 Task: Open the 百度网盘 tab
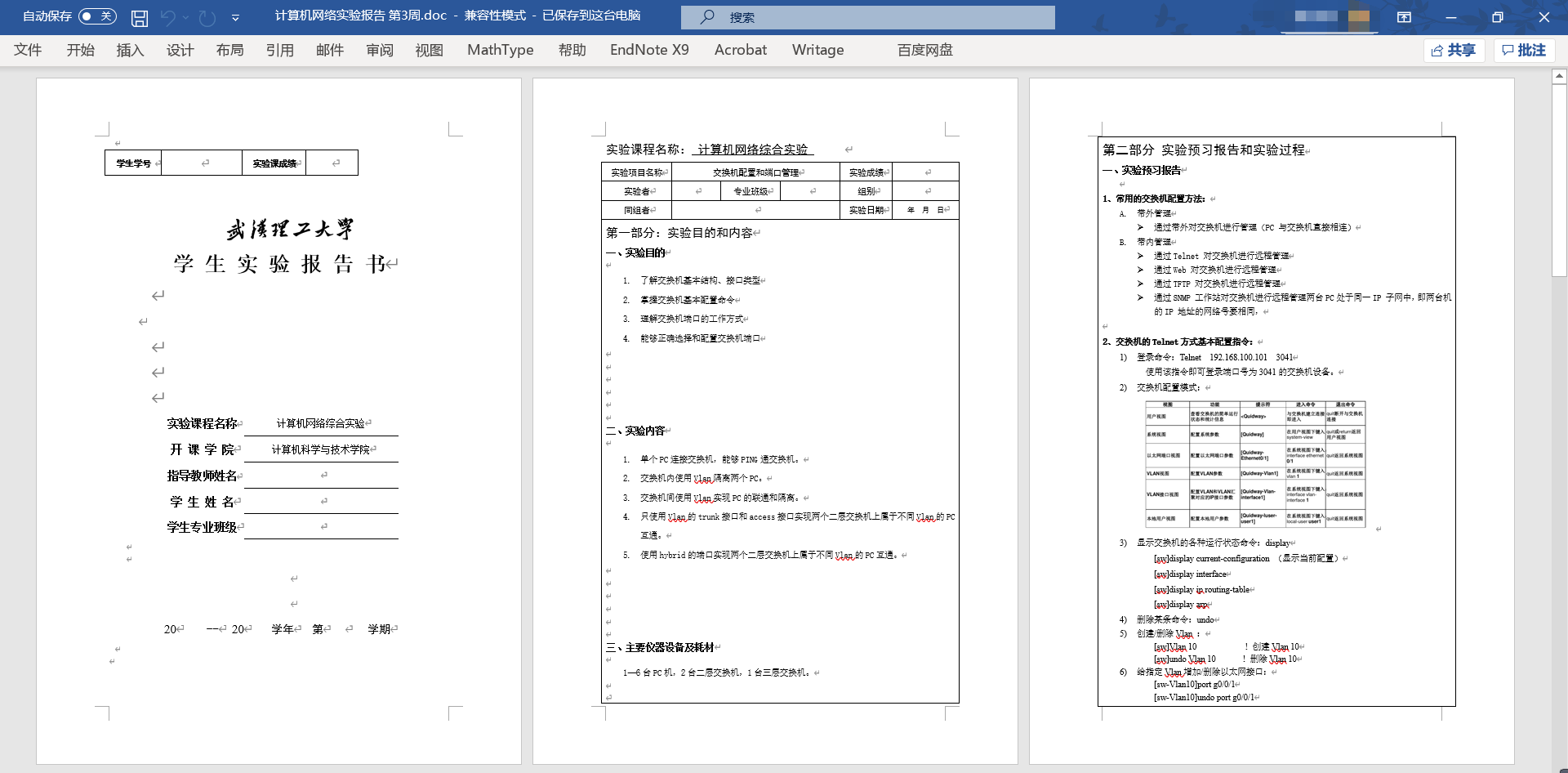pos(924,50)
